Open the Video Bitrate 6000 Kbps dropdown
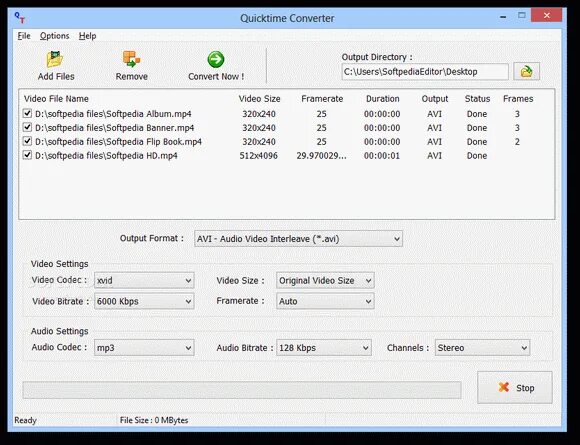 click(x=144, y=301)
